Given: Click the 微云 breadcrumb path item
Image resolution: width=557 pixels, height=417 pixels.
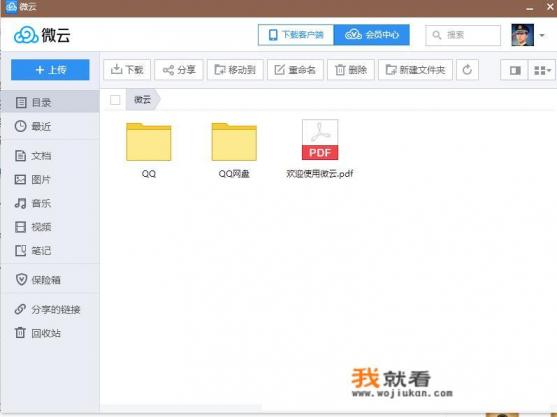Looking at the screenshot, I should (x=142, y=99).
